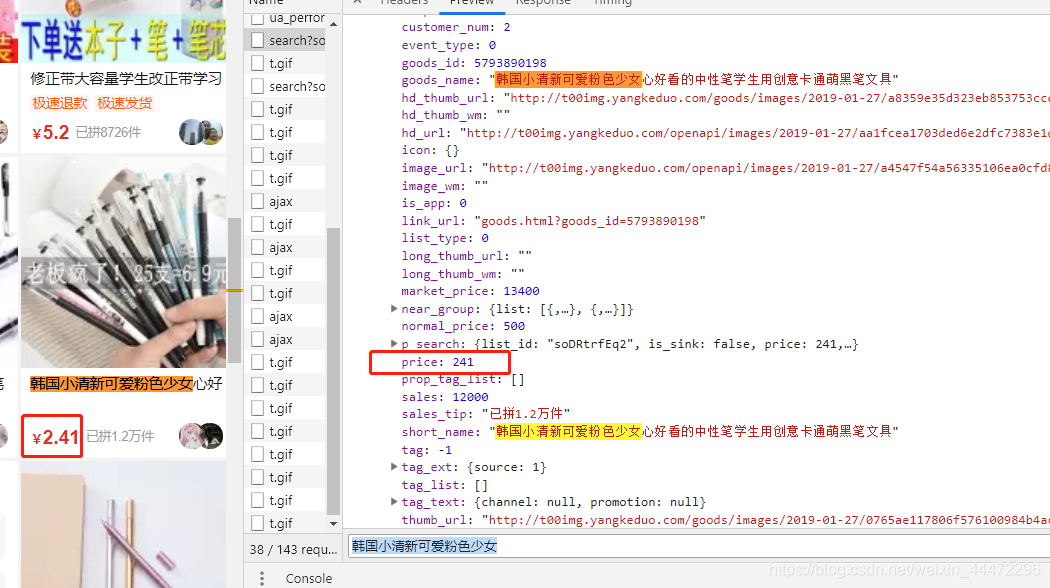
Task: Click the 已拼8726件 sales text
Action: tap(108, 133)
